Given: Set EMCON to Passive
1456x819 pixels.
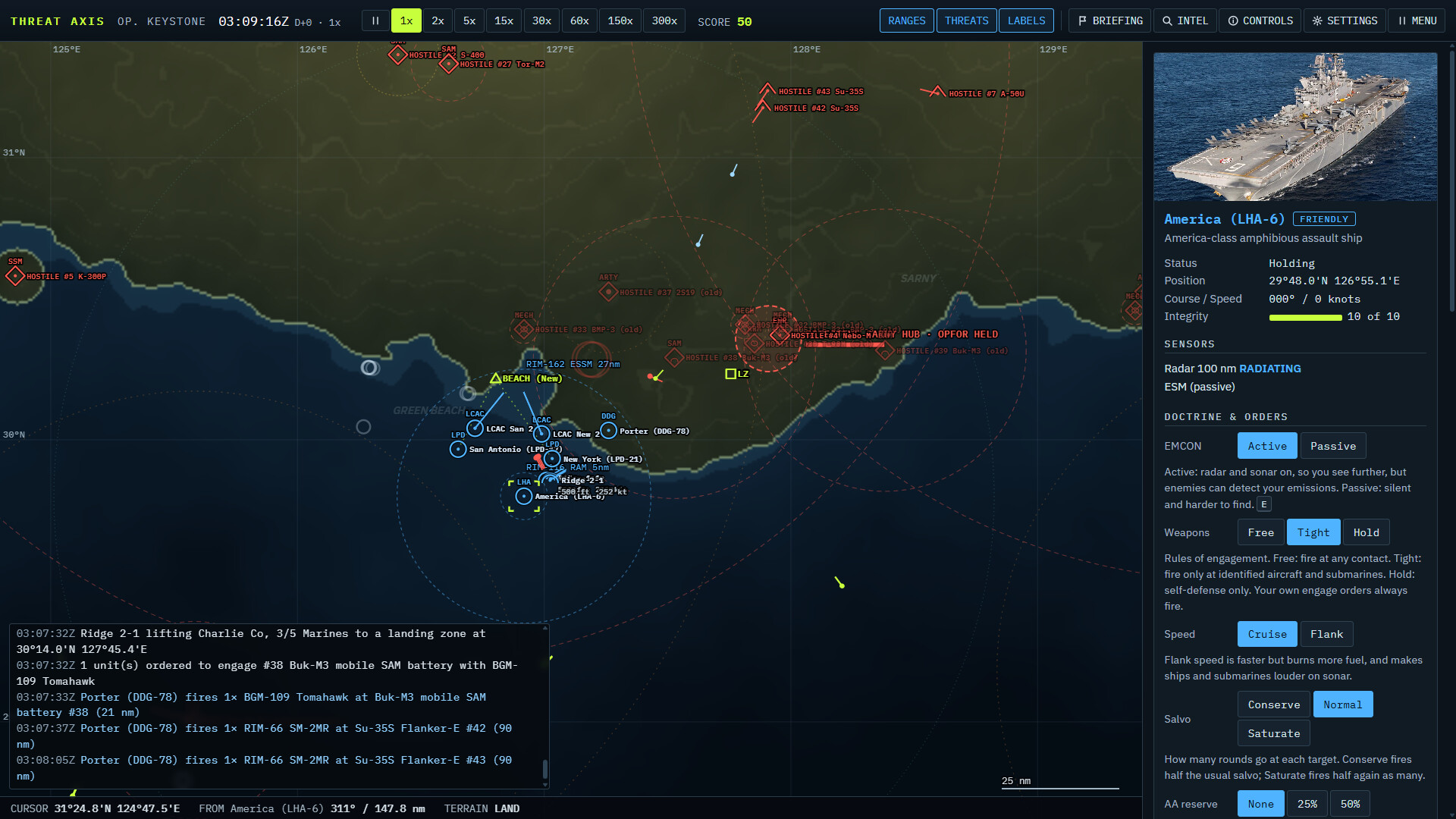Looking at the screenshot, I should point(1333,446).
